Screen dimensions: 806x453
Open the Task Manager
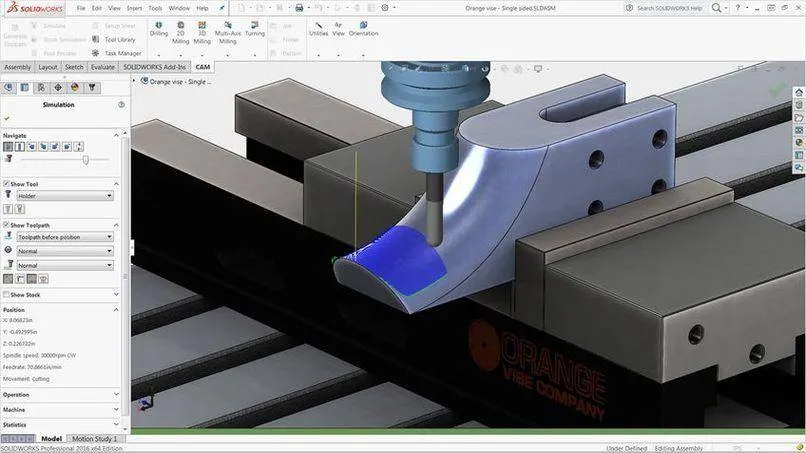point(116,53)
